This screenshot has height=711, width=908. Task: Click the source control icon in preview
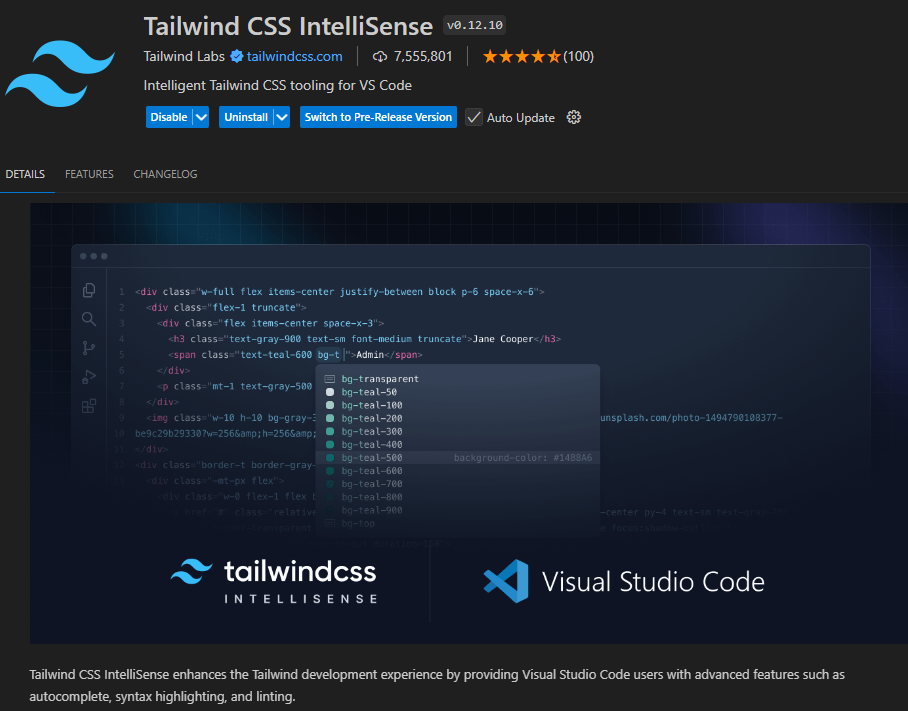pyautogui.click(x=89, y=348)
